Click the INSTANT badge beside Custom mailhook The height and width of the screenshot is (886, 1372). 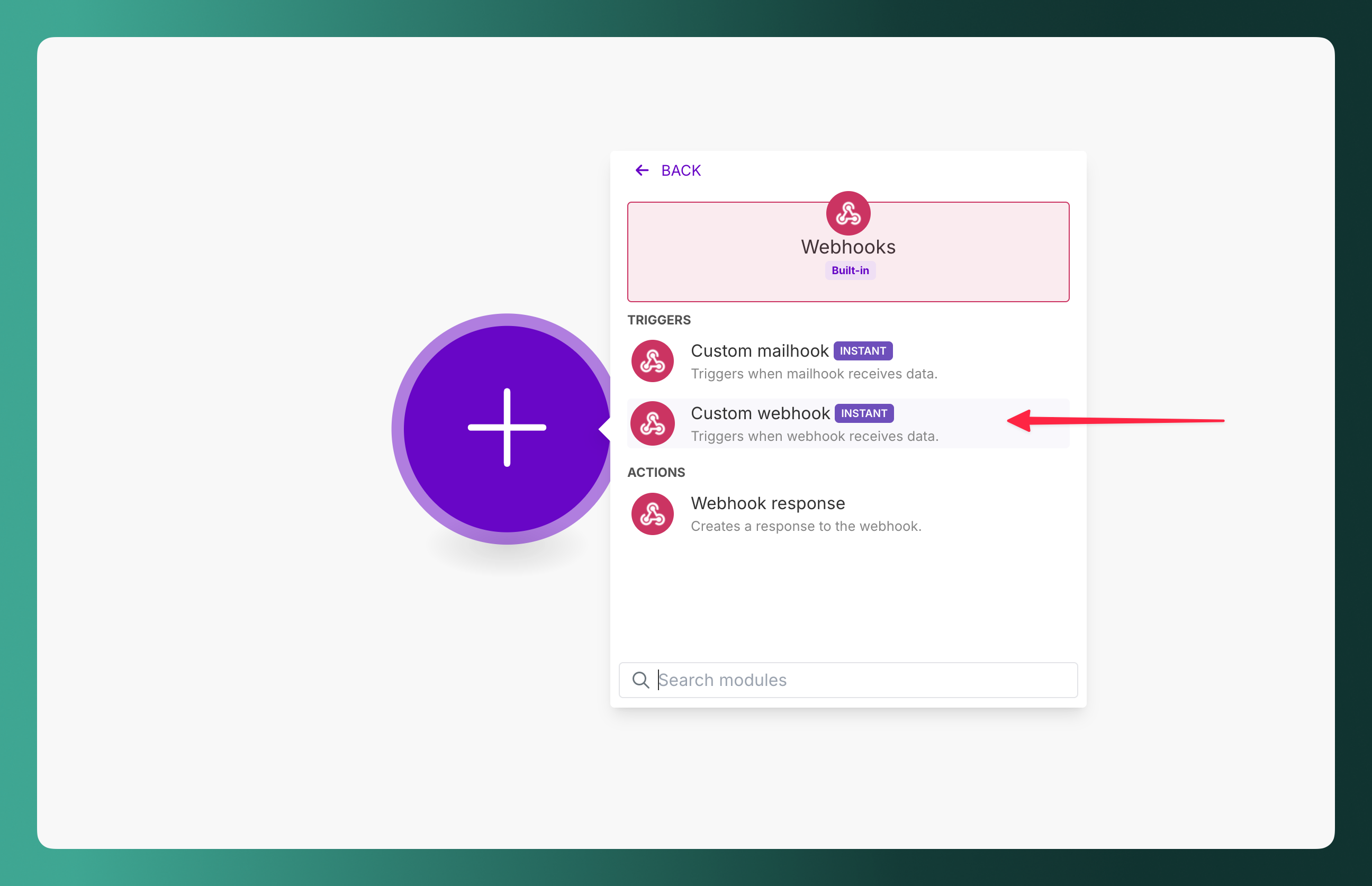tap(863, 350)
